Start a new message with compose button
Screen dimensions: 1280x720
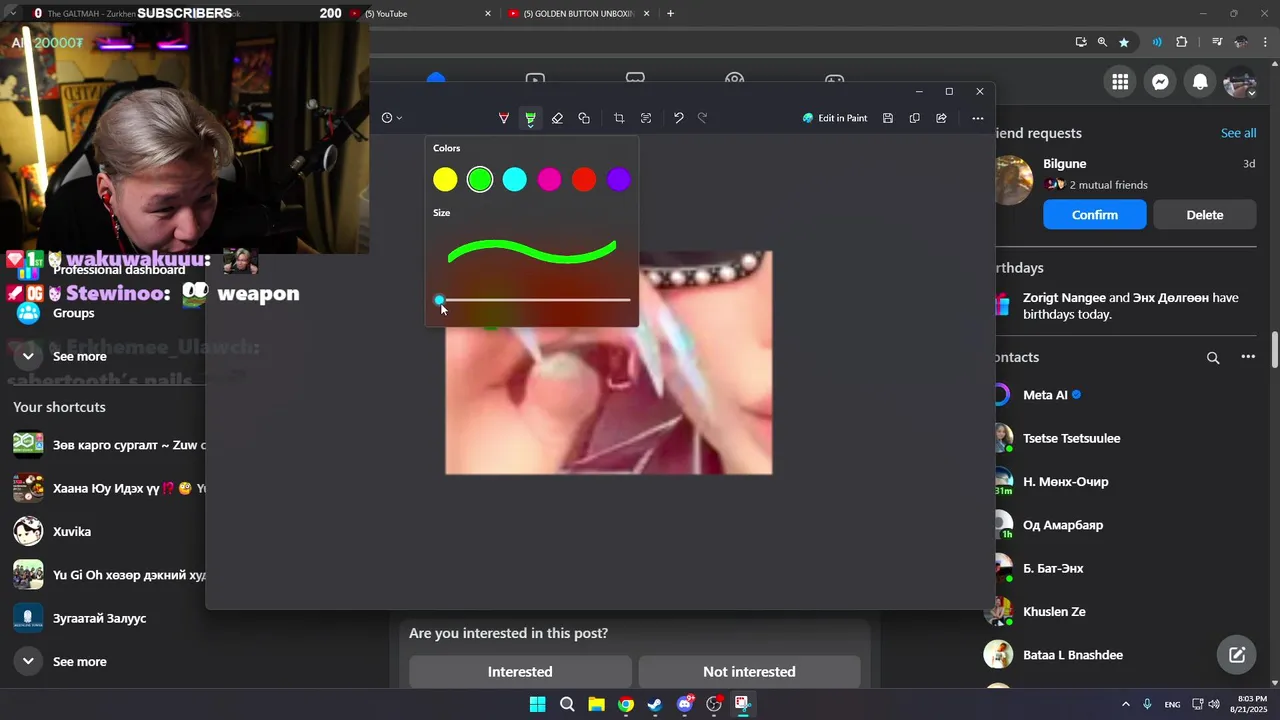[x=1237, y=655]
